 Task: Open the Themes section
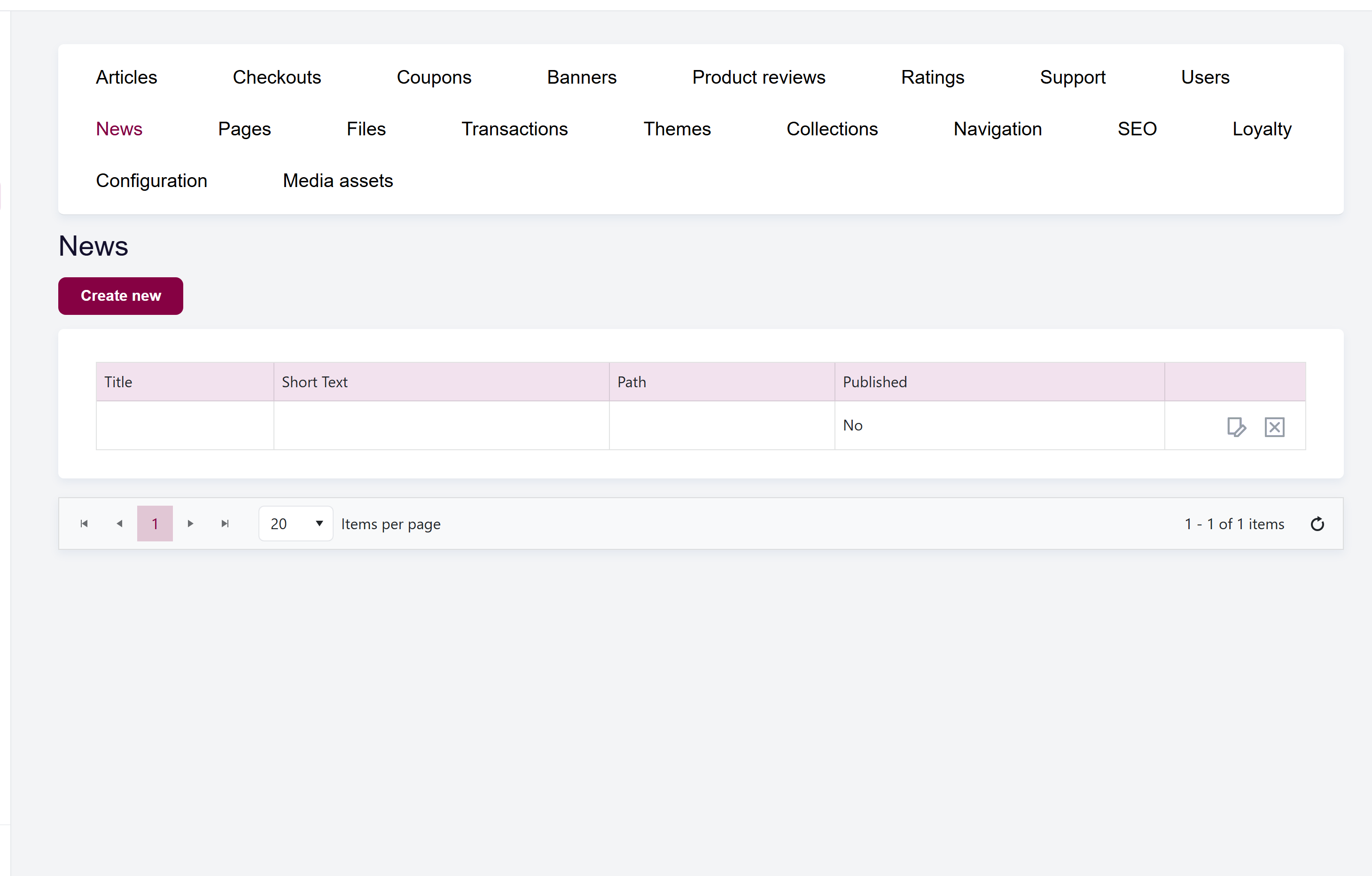[x=677, y=129]
